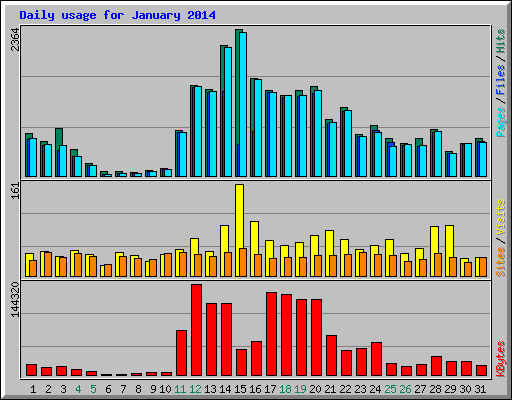The image size is (512, 400).
Task: Click day 31 on the x-axis
Action: (480, 389)
